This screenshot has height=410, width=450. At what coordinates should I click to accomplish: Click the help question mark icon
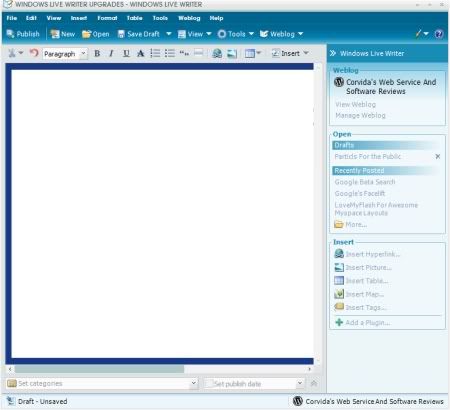pyautogui.click(x=439, y=34)
